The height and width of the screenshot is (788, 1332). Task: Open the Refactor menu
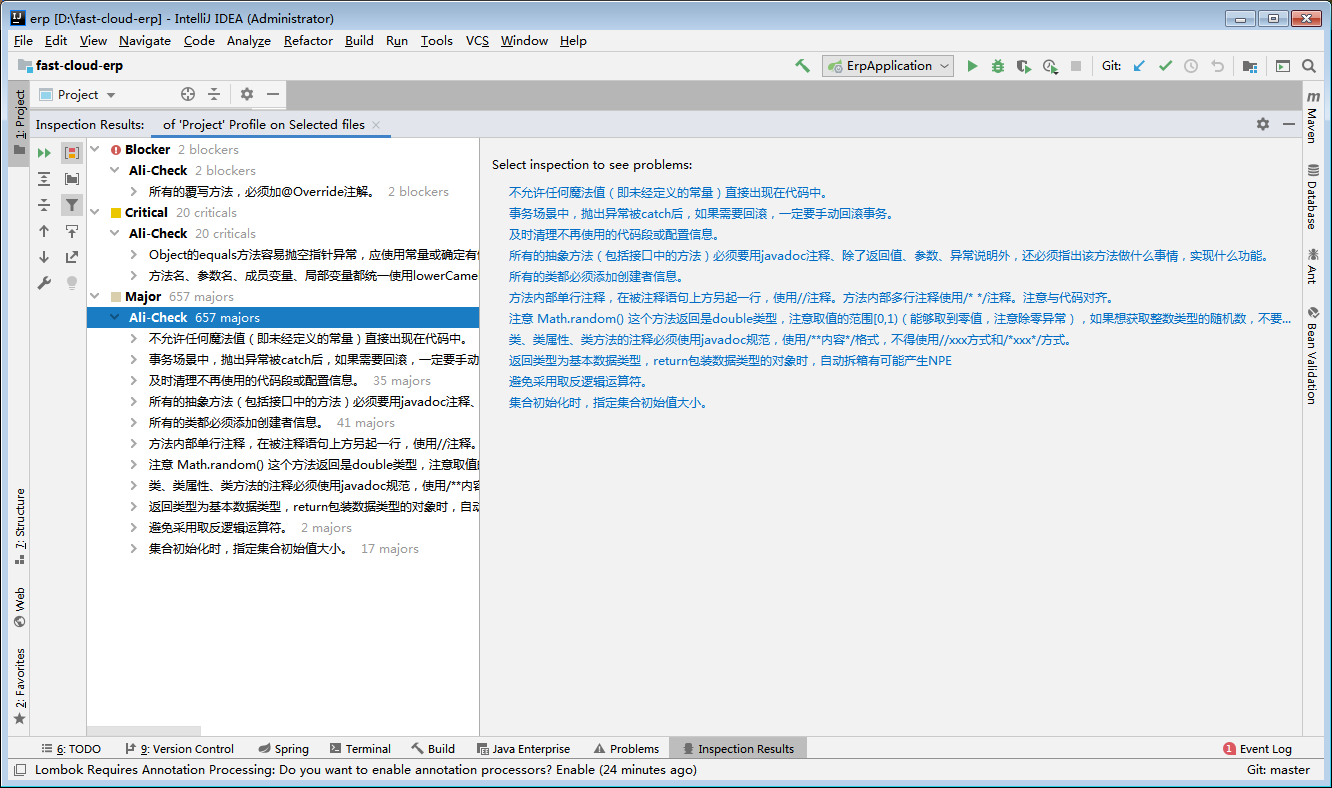coord(307,41)
